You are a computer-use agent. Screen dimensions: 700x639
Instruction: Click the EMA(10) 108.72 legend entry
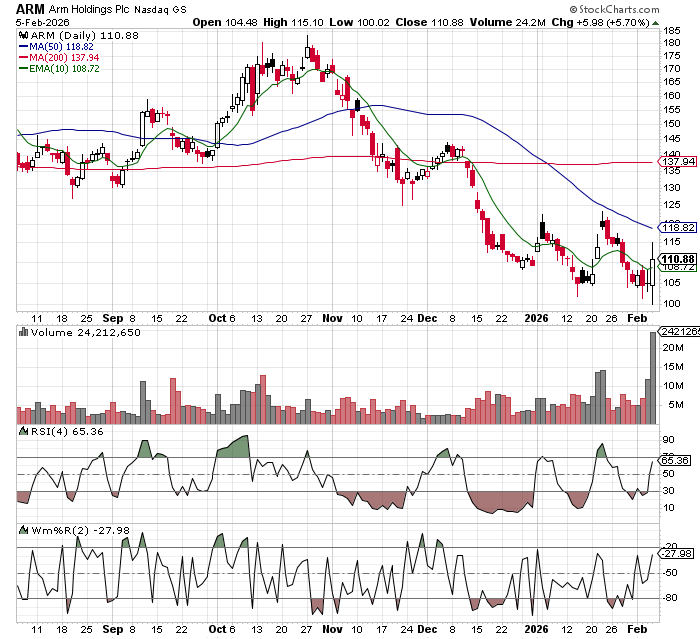59,69
